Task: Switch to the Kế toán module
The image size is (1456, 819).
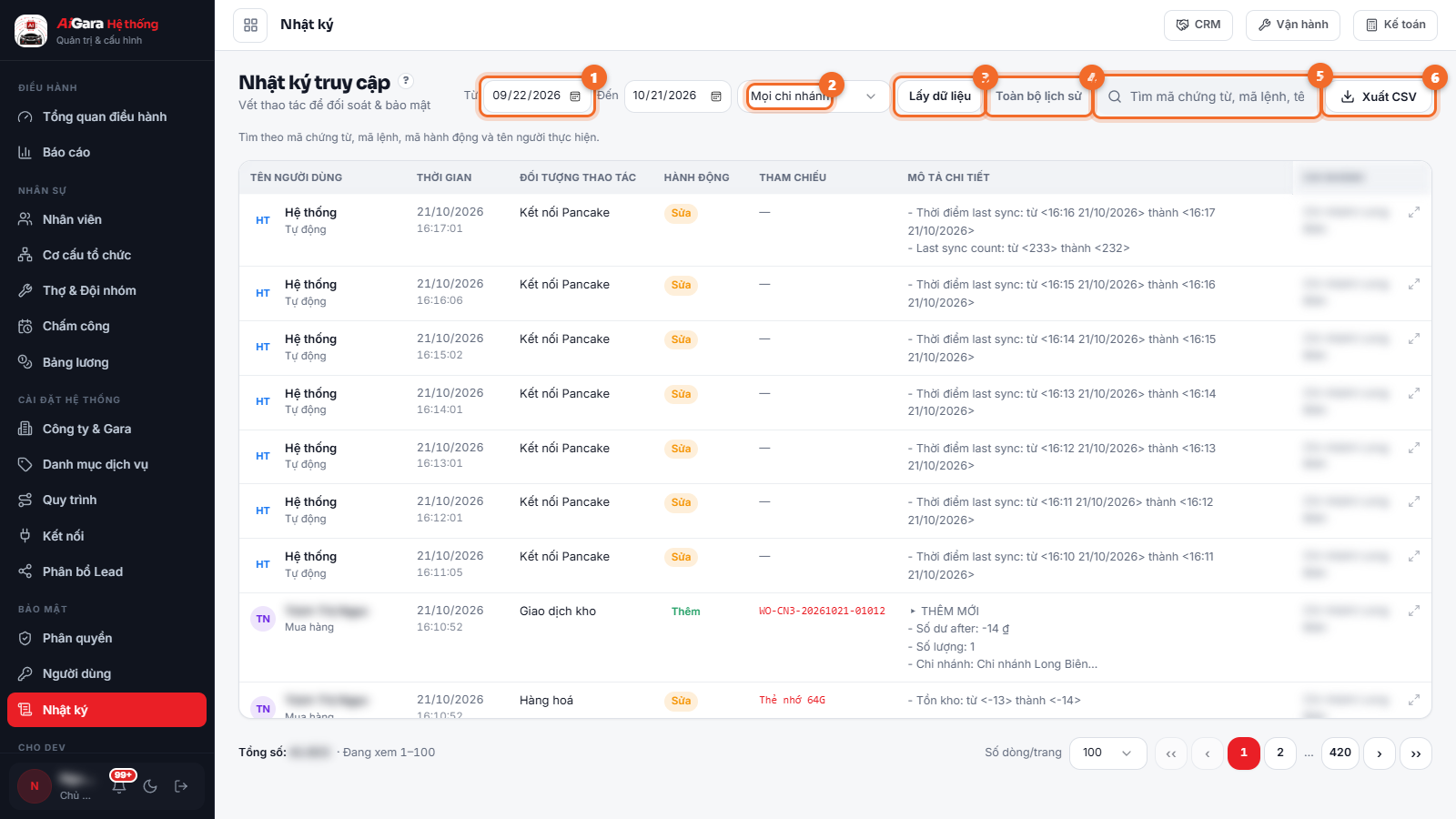Action: (x=1395, y=25)
